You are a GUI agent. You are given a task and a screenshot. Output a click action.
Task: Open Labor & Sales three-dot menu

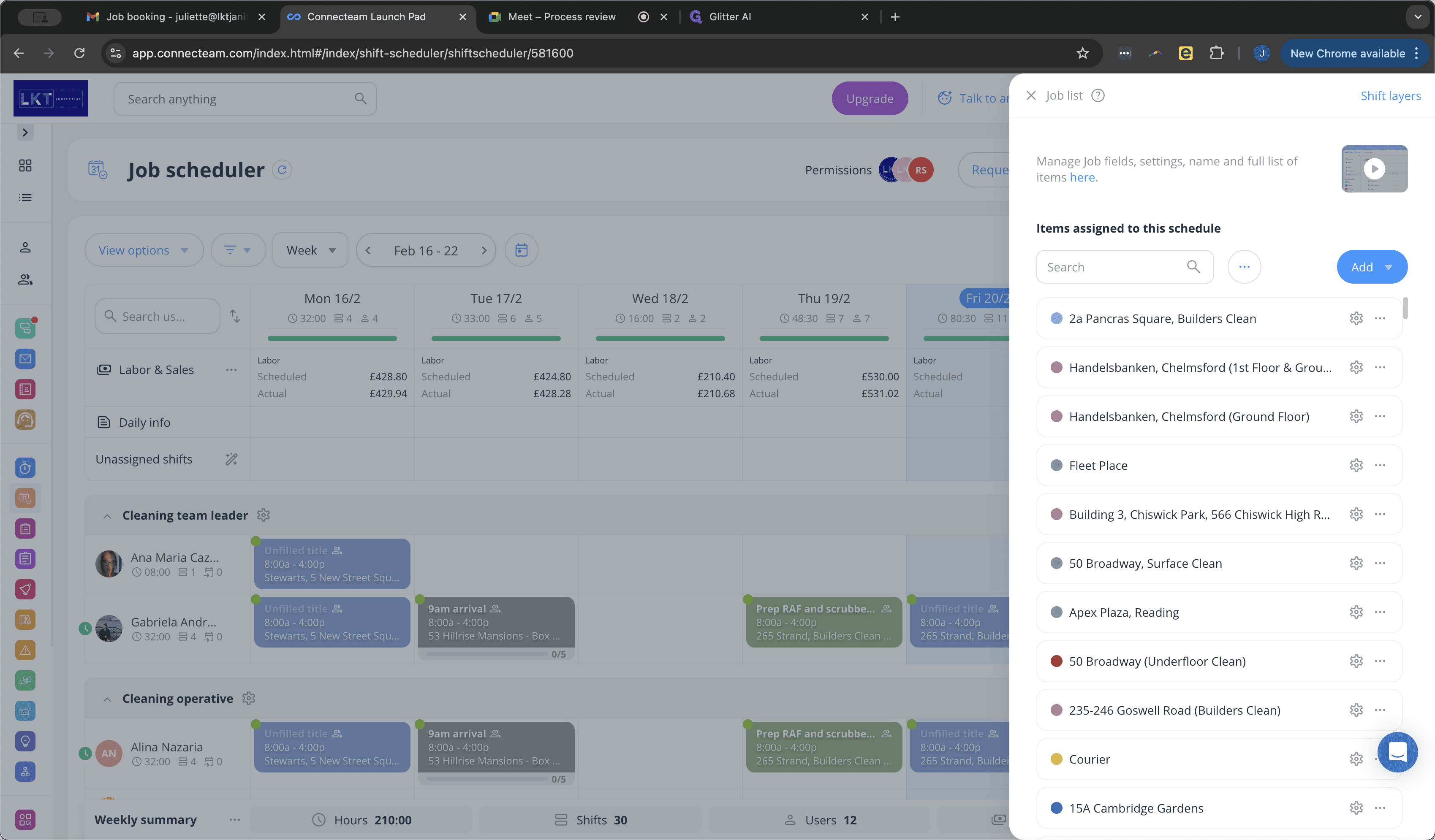tap(231, 370)
